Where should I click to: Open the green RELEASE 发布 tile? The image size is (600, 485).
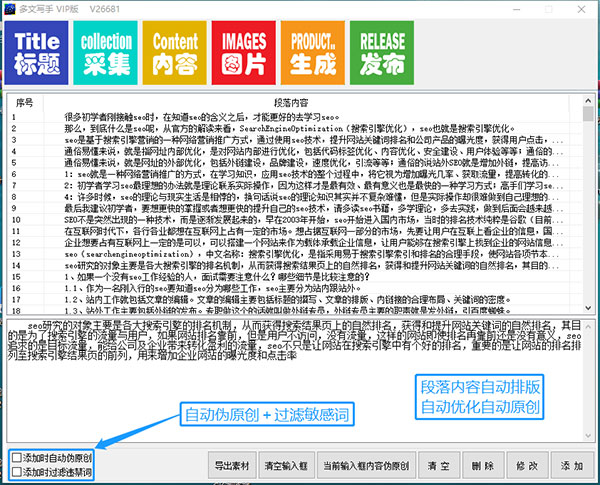382,53
